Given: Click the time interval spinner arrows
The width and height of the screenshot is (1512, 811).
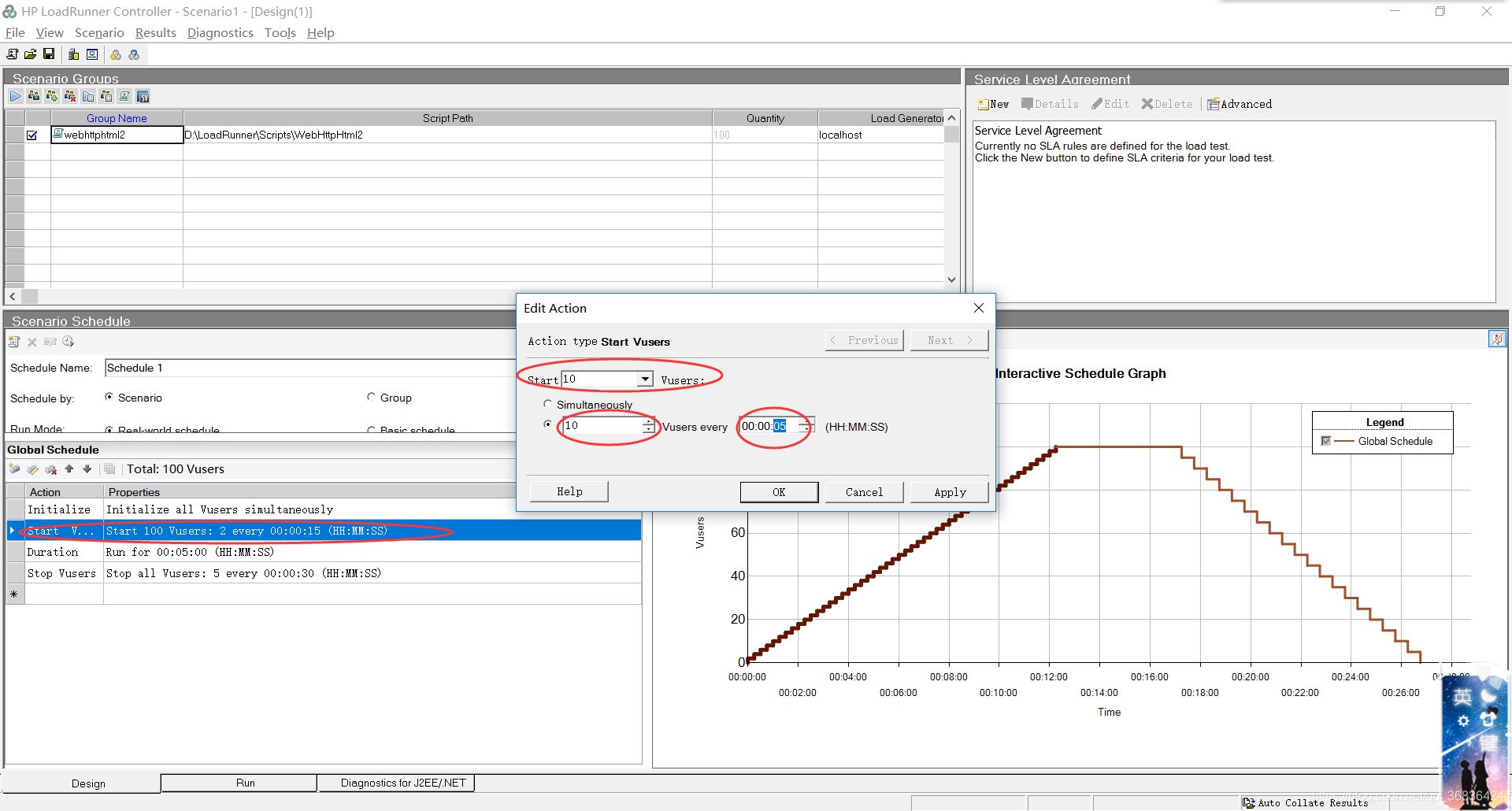Looking at the screenshot, I should pos(806,426).
